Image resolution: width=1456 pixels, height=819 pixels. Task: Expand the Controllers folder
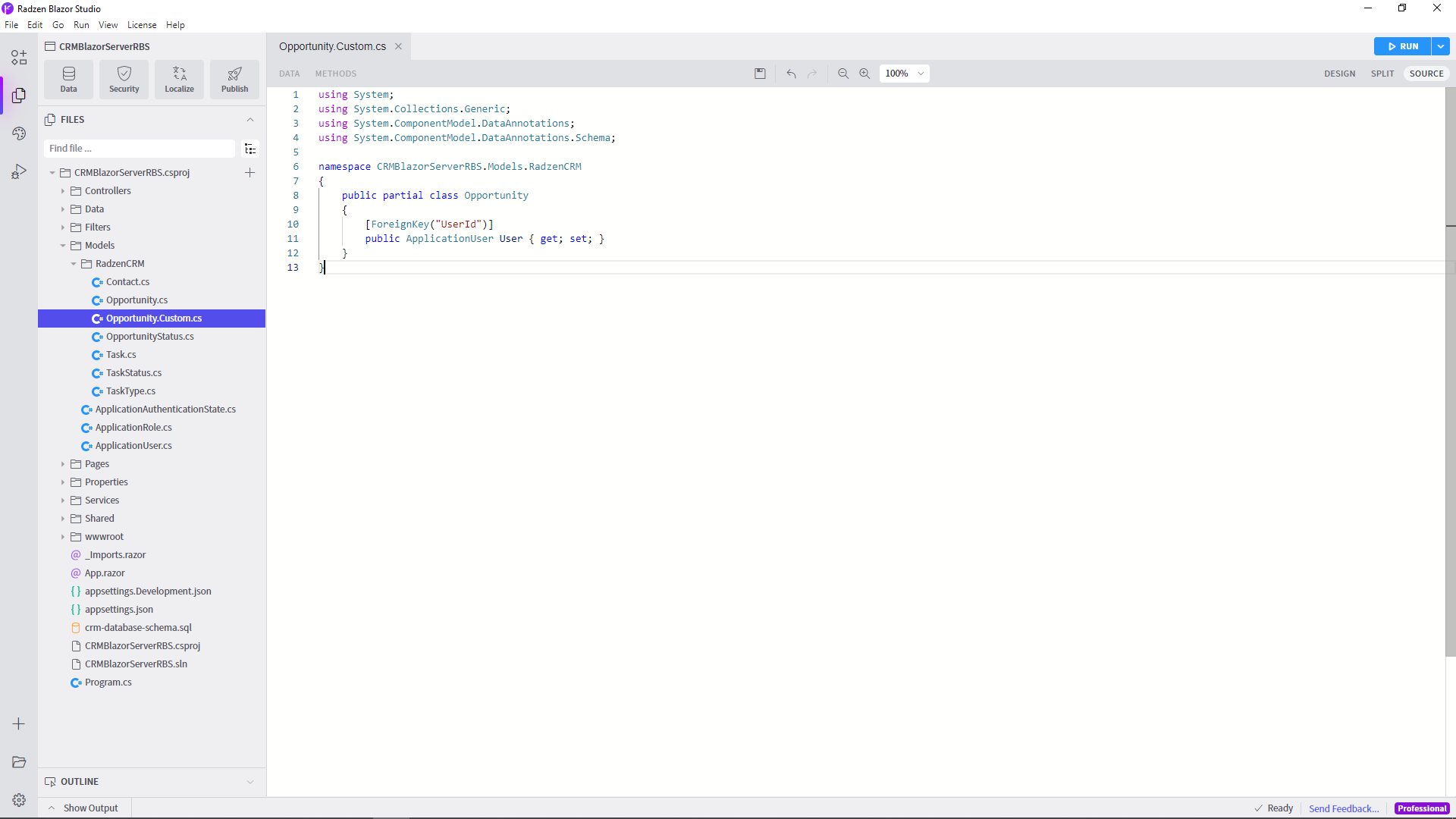pyautogui.click(x=63, y=191)
